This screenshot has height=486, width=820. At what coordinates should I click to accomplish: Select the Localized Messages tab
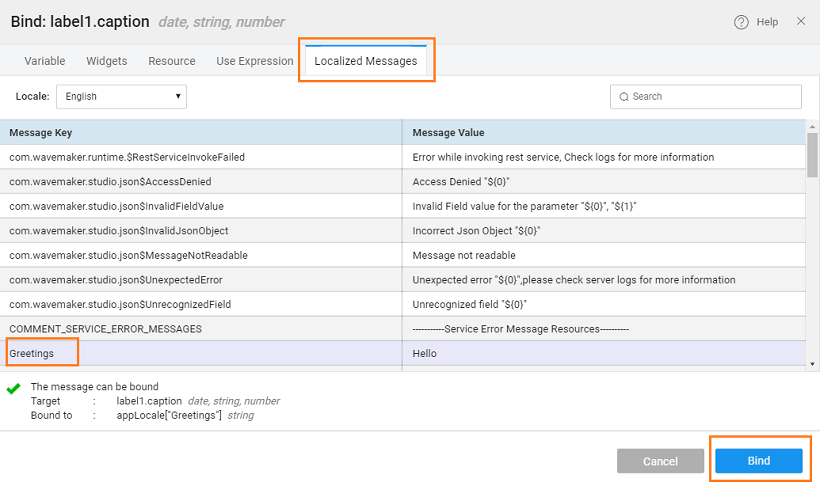coord(365,61)
